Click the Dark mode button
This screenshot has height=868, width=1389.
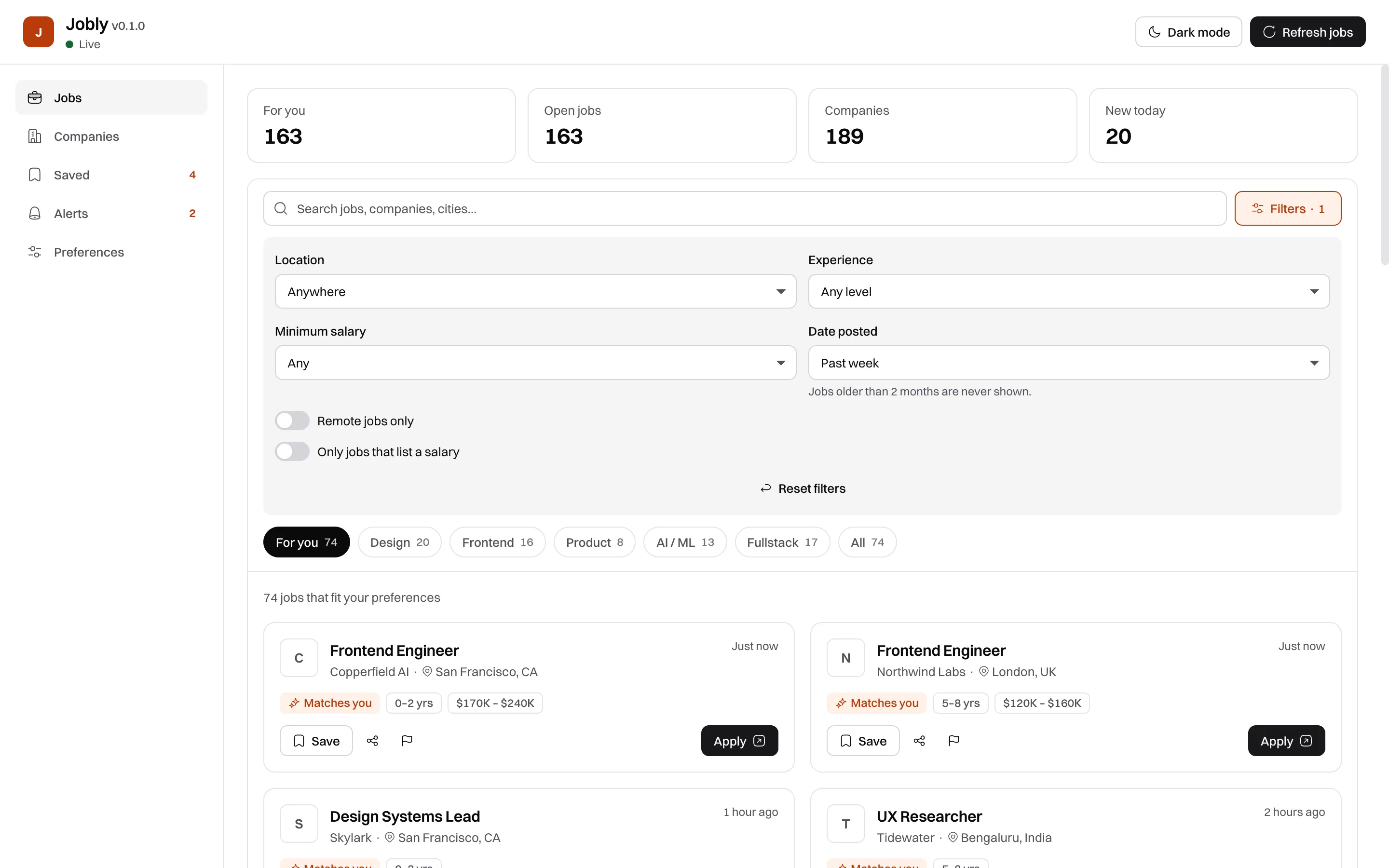[x=1189, y=31]
